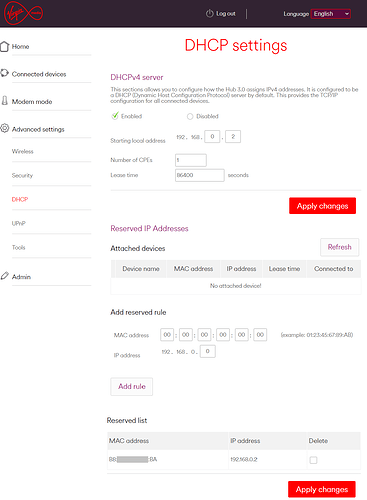This screenshot has width=367, height=500.
Task: Click the Lease time field
Action: [200, 175]
